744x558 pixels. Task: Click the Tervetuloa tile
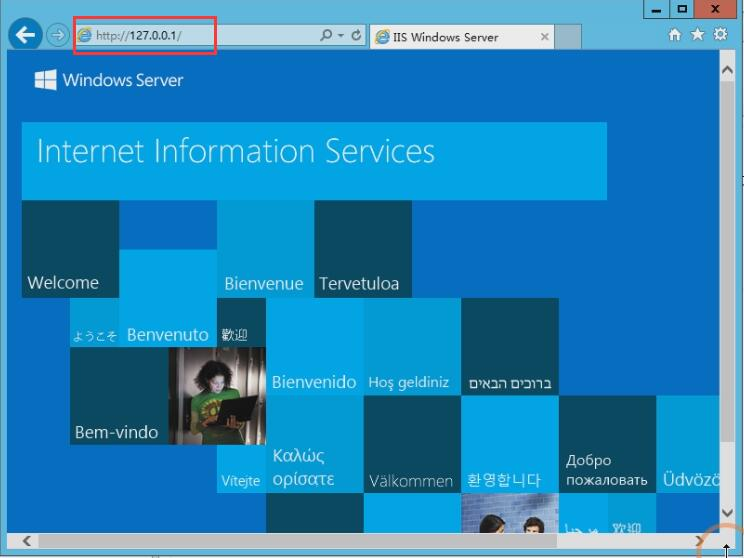click(x=363, y=249)
